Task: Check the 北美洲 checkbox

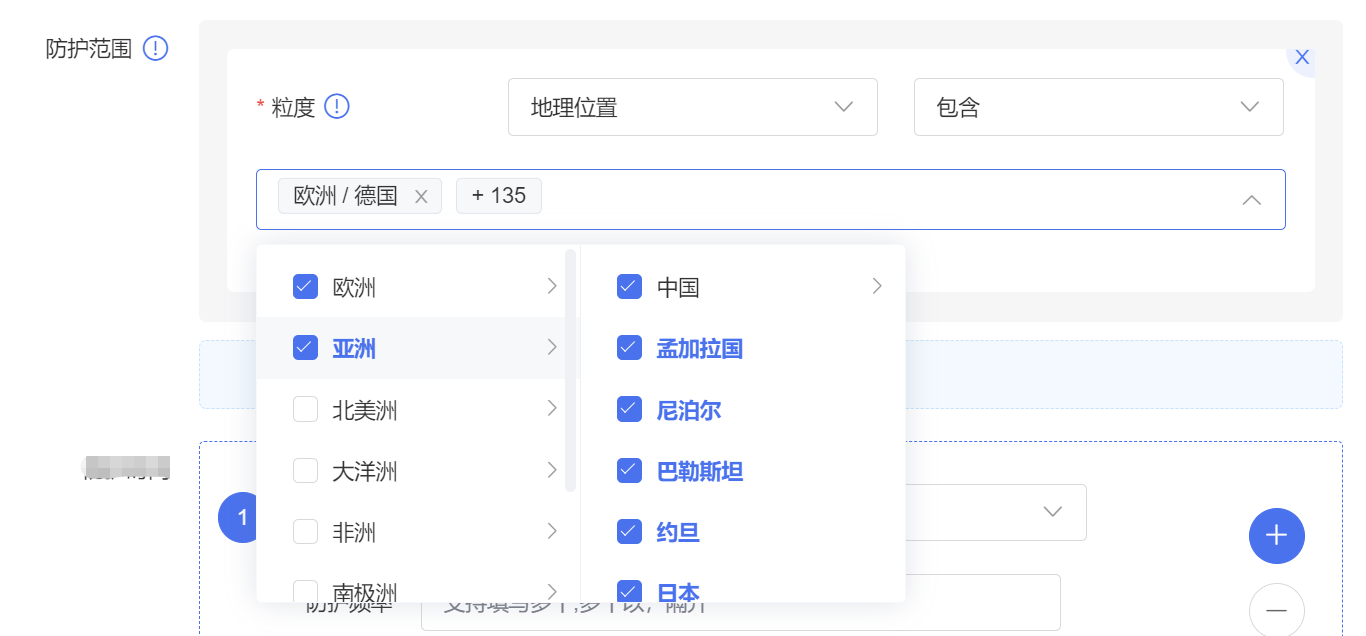Action: pos(305,410)
